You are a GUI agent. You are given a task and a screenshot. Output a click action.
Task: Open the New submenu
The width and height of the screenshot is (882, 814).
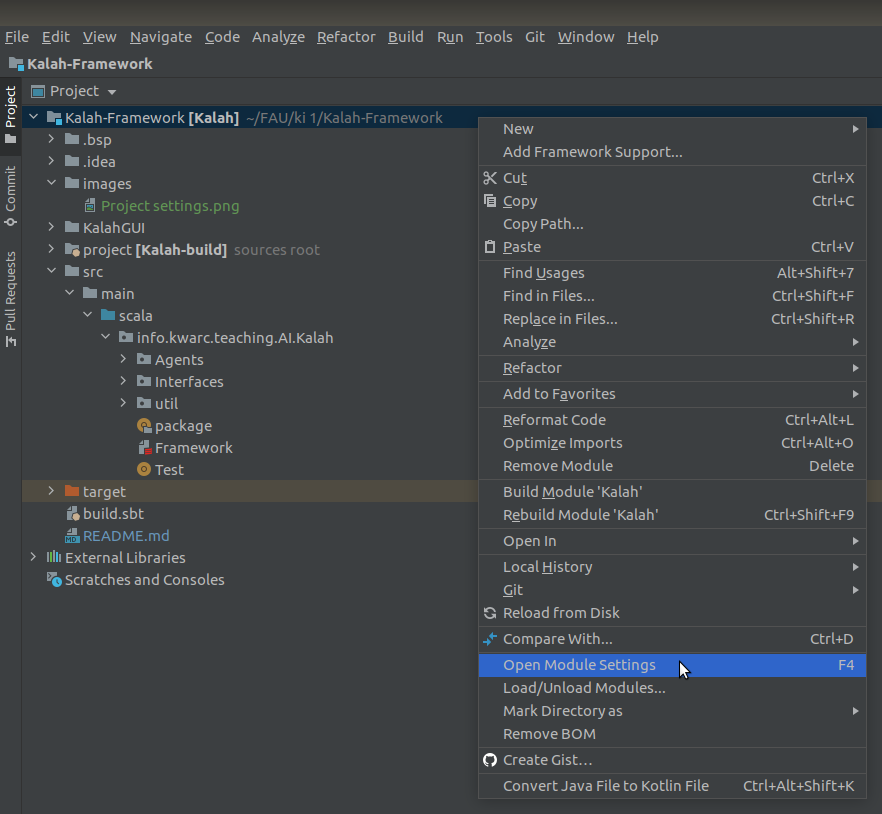point(672,129)
